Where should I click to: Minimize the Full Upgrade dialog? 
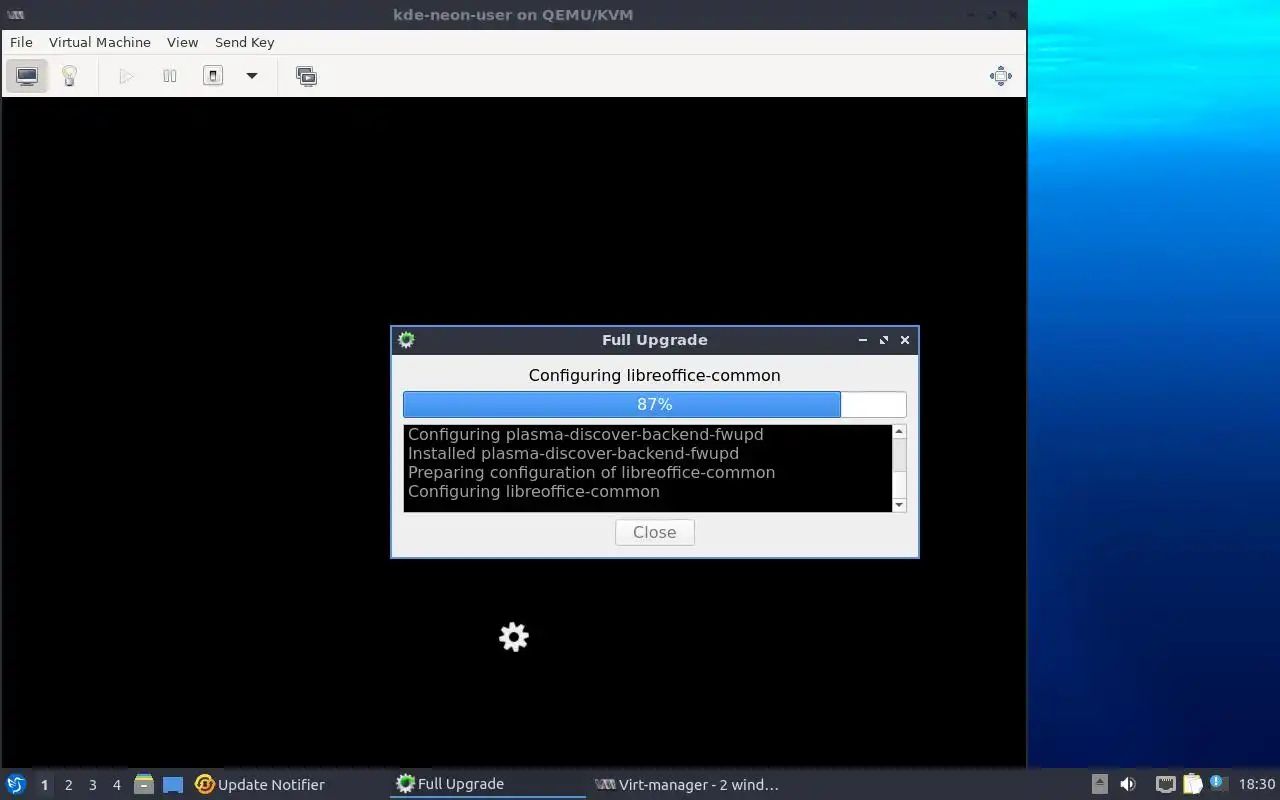[x=863, y=340]
